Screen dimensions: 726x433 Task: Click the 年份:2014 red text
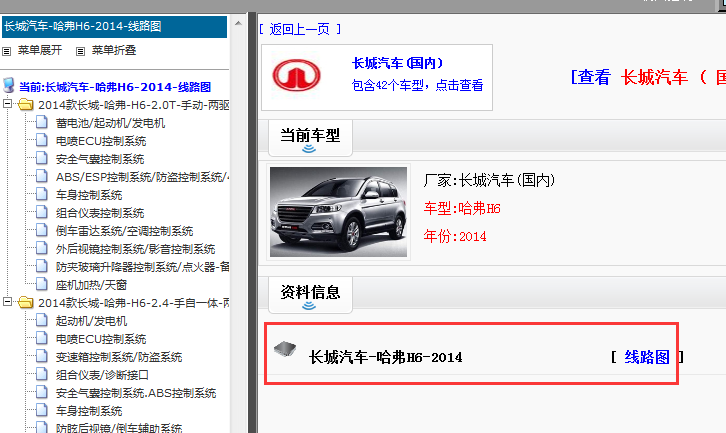click(x=455, y=237)
